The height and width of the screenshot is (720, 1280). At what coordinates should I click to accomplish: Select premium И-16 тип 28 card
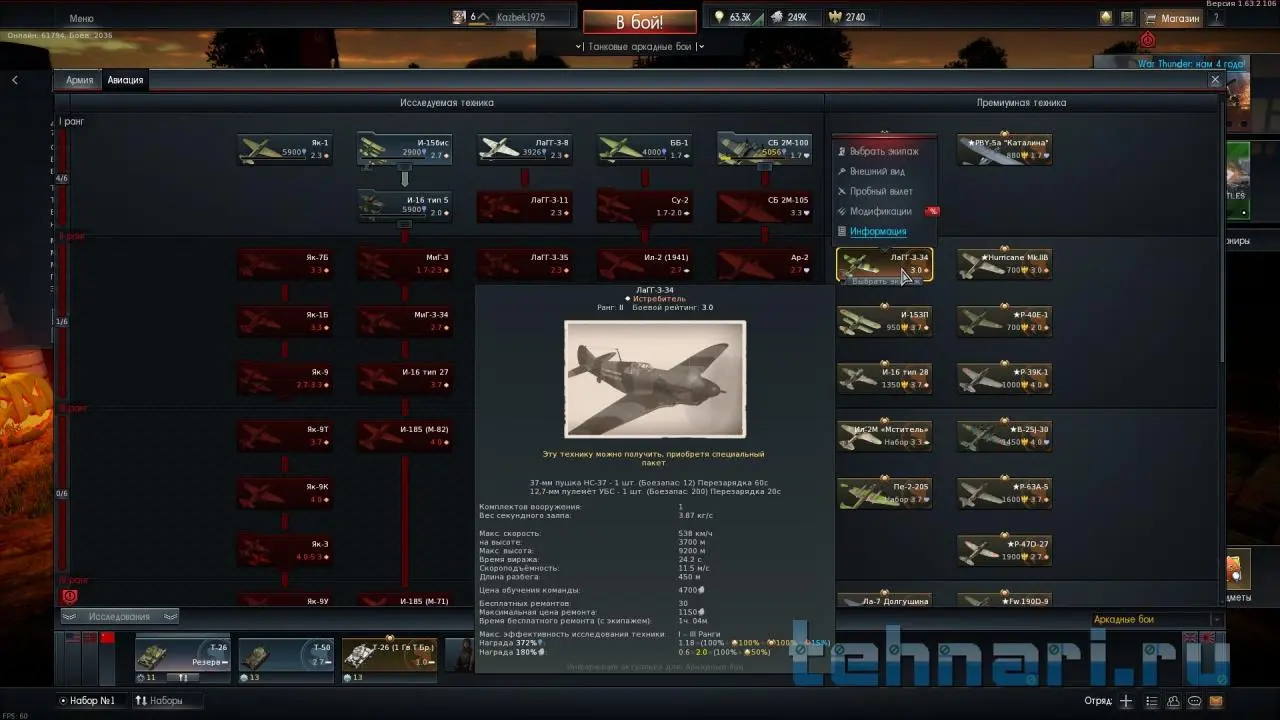(884, 378)
